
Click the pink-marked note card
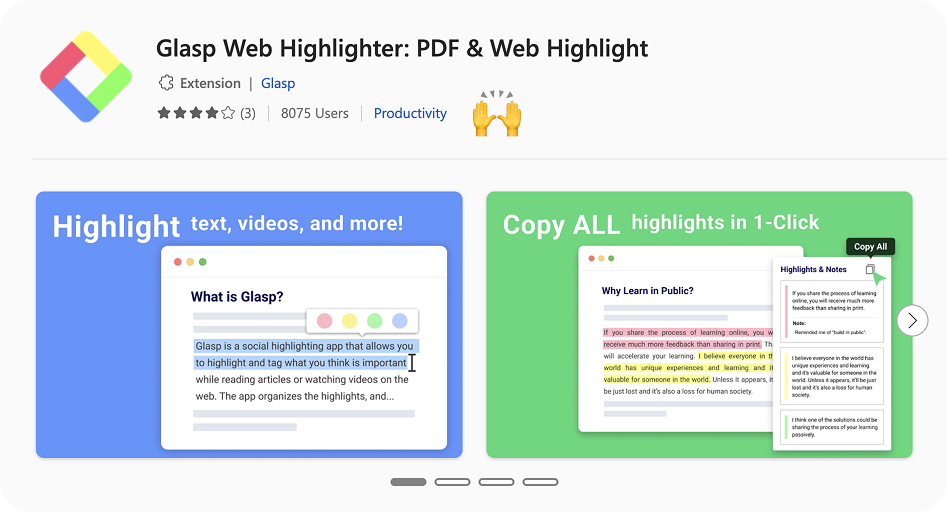tap(832, 312)
